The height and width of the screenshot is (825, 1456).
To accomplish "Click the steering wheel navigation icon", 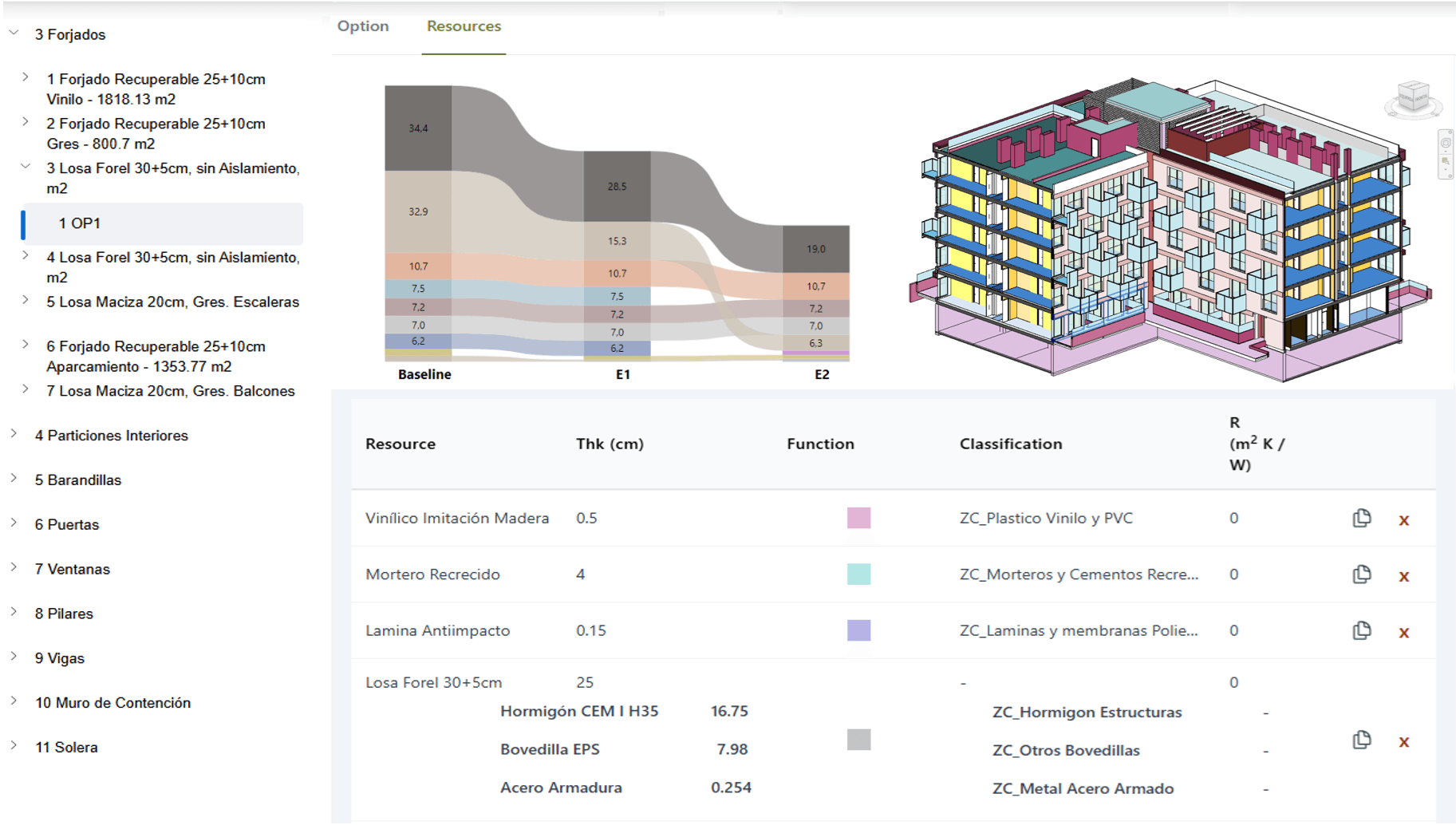I will click(x=1445, y=144).
